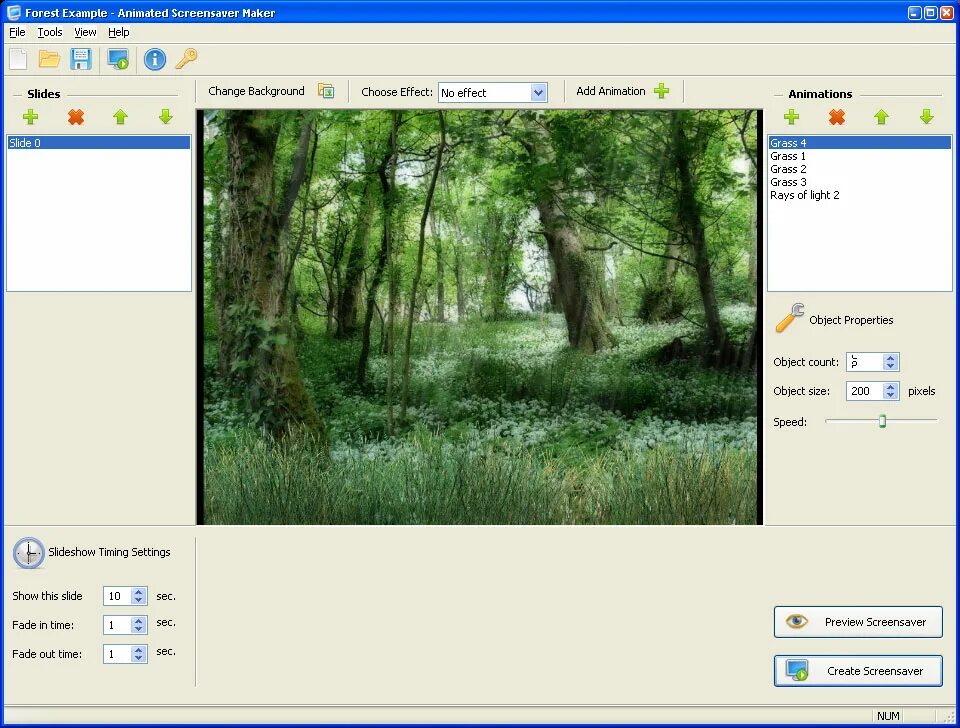This screenshot has height=728, width=960.
Task: Open the Choose Effect dropdown
Action: point(539,92)
